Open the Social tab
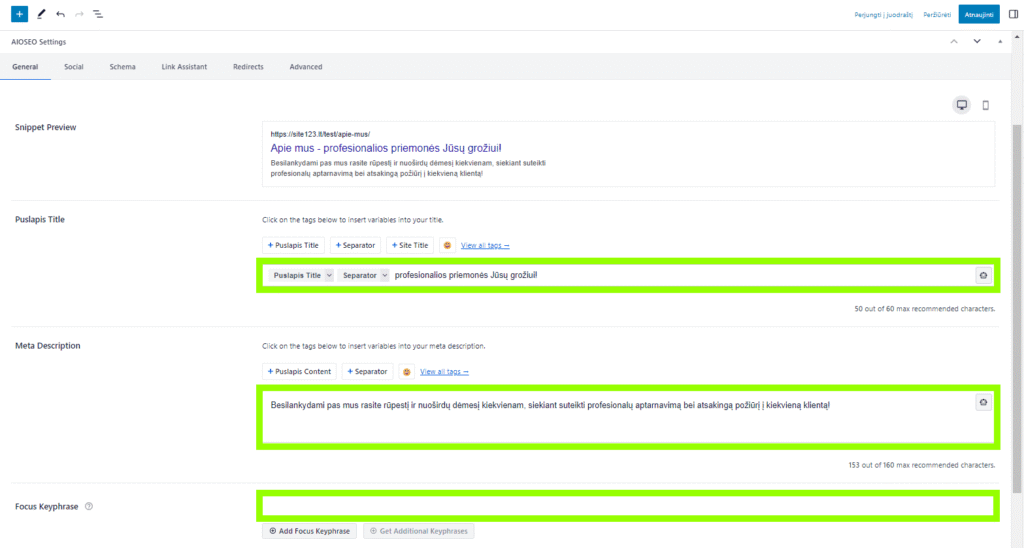The image size is (1024, 548). pyautogui.click(x=74, y=67)
